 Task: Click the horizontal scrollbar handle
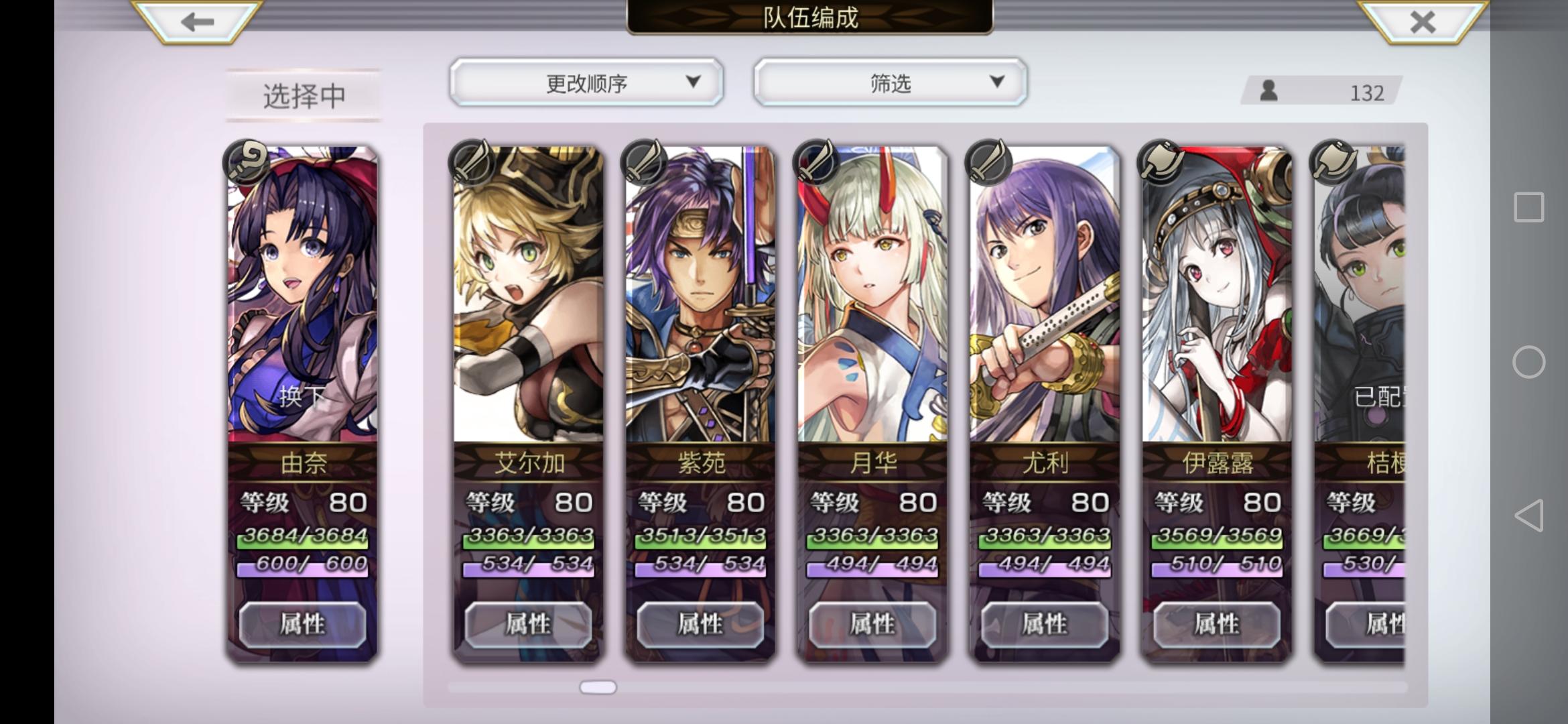click(x=598, y=687)
